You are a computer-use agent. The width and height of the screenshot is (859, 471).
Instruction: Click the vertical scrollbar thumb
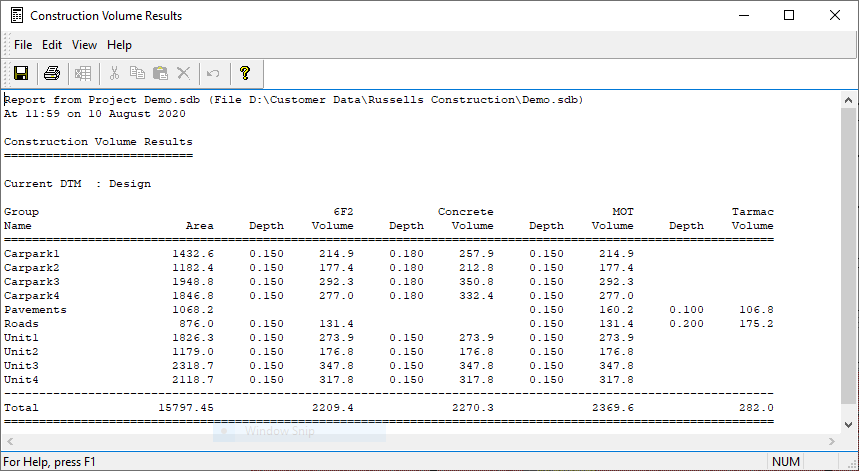pos(849,256)
